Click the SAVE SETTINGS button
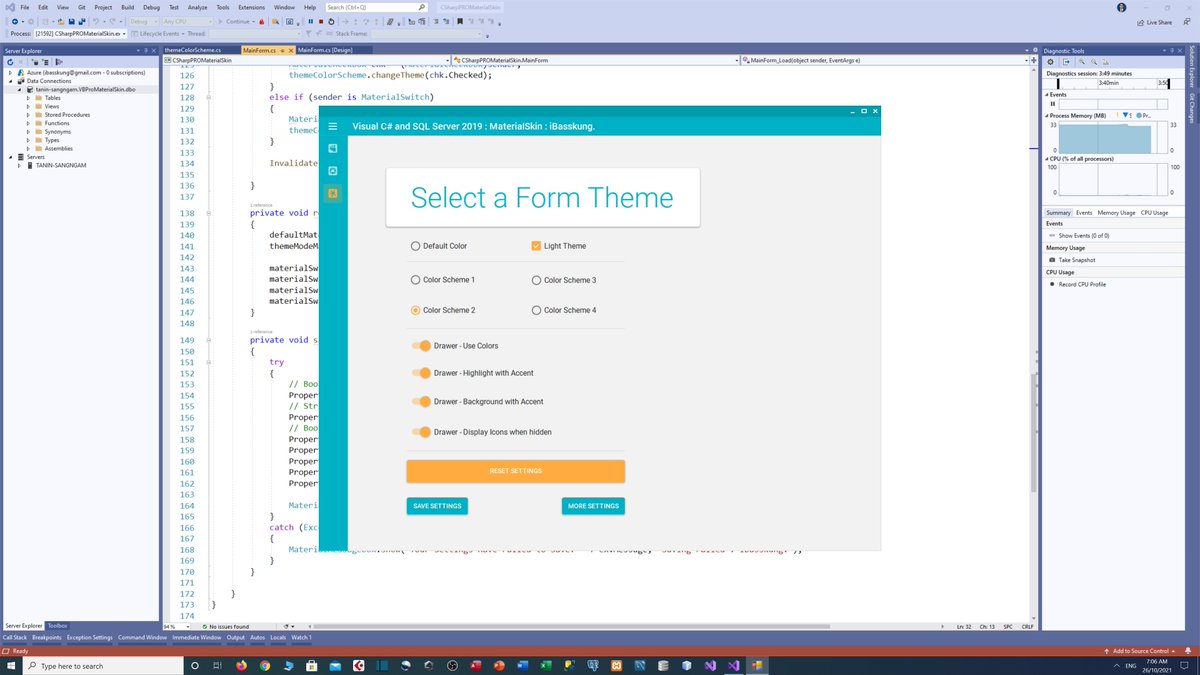The image size is (1200, 675). click(x=437, y=506)
